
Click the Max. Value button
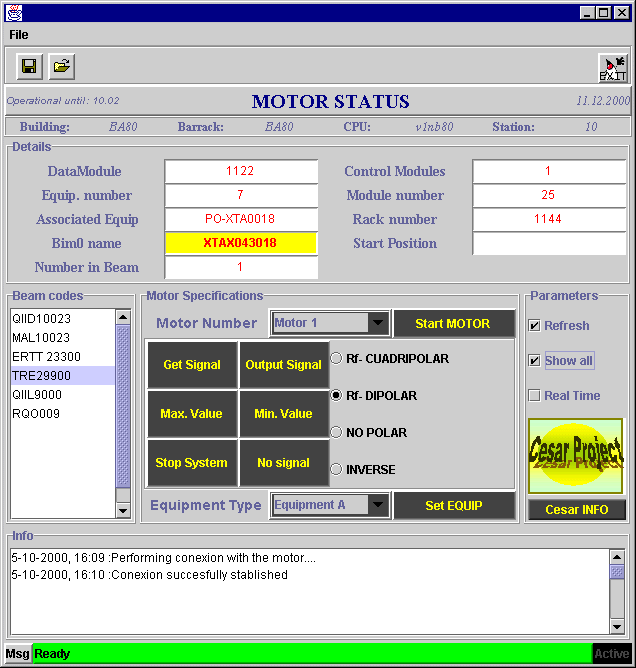[x=192, y=414]
